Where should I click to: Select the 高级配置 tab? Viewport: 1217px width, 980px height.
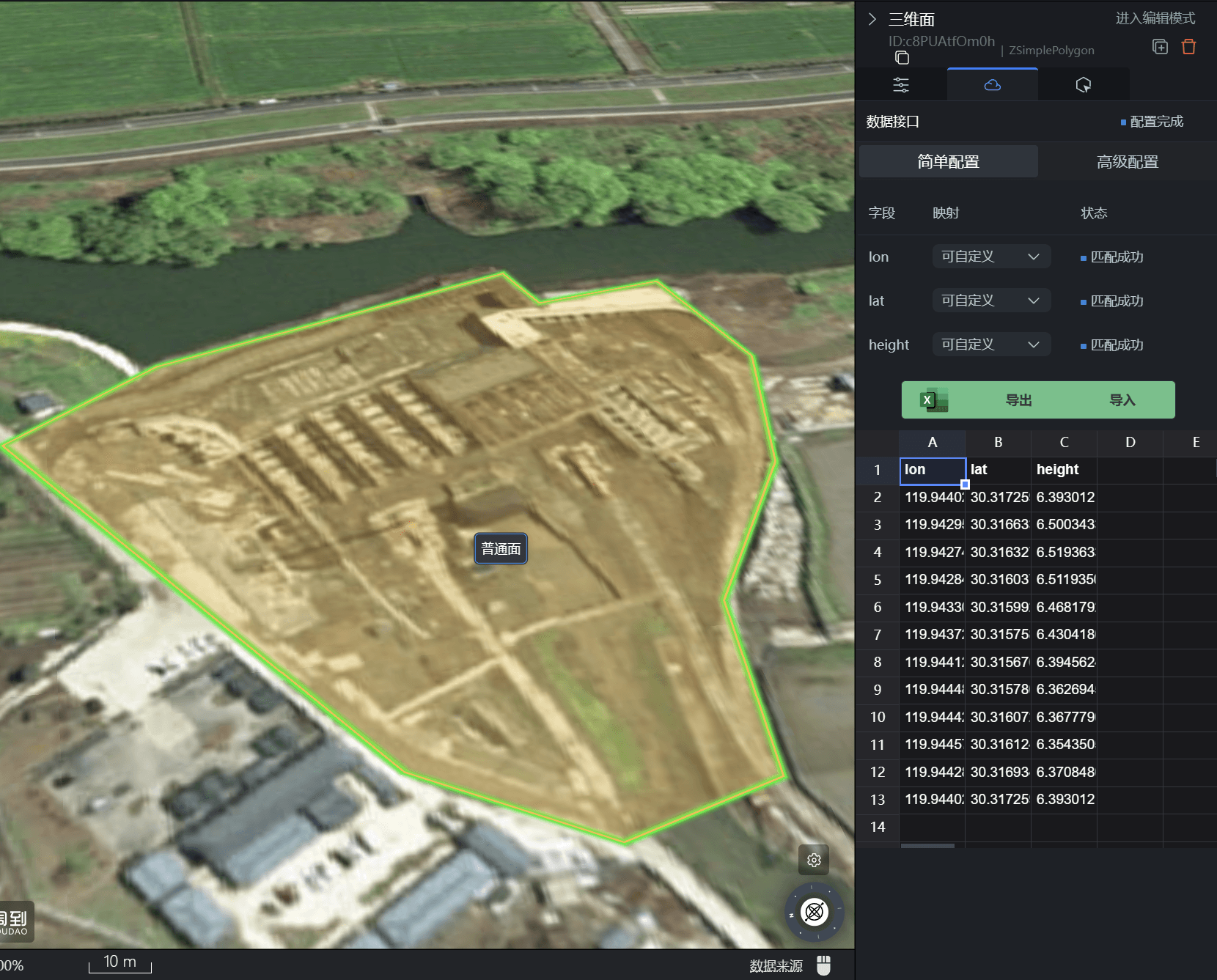click(x=1128, y=161)
